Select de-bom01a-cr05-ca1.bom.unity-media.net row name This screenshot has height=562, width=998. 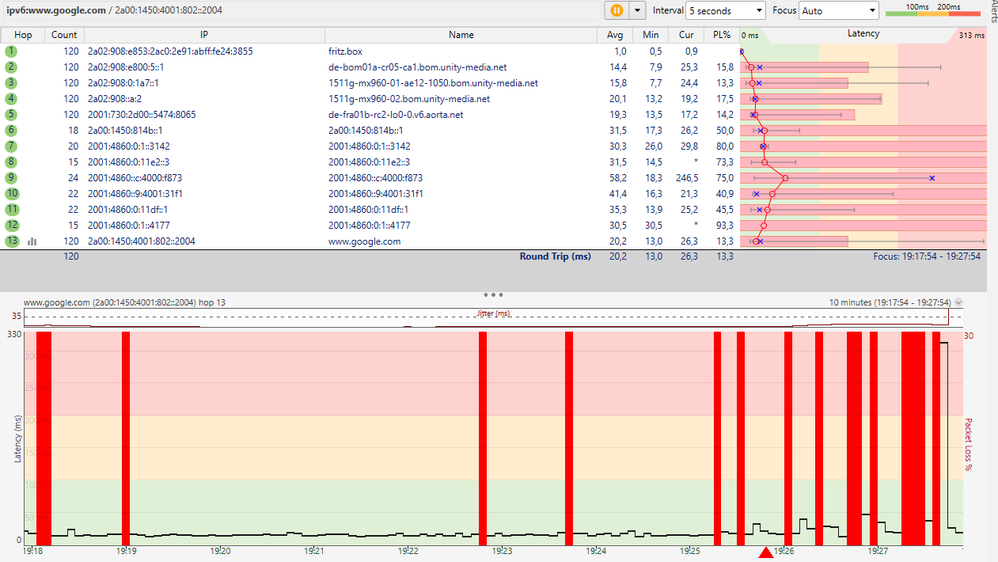pyautogui.click(x=418, y=67)
